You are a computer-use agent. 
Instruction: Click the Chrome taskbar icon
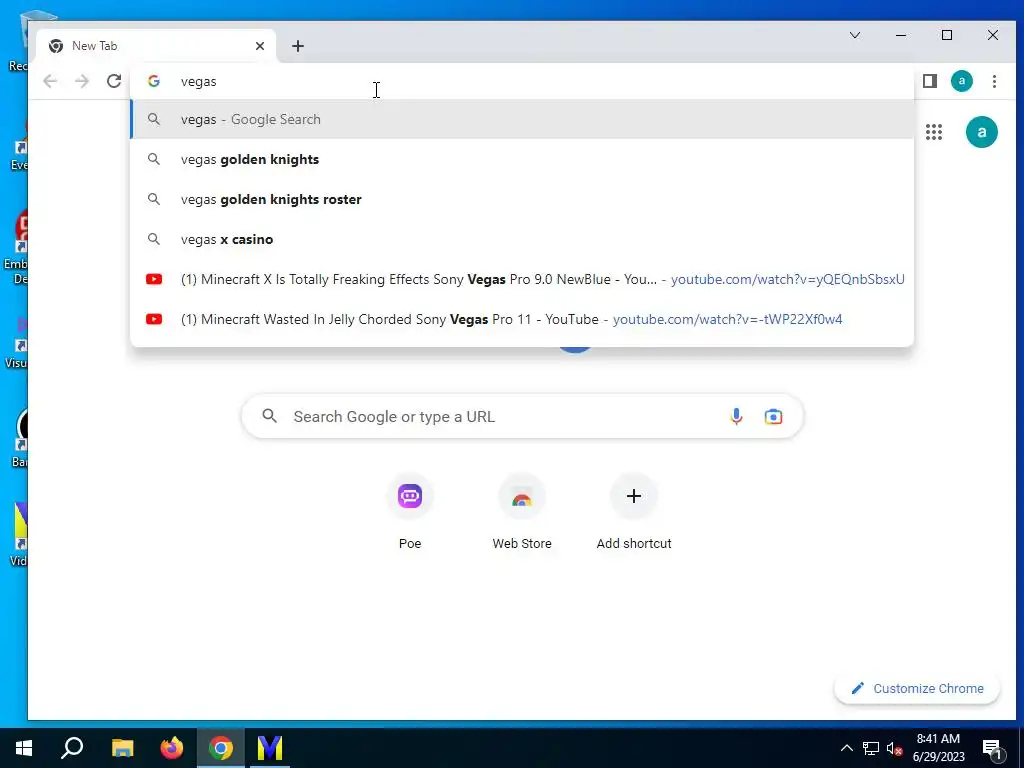(x=221, y=748)
